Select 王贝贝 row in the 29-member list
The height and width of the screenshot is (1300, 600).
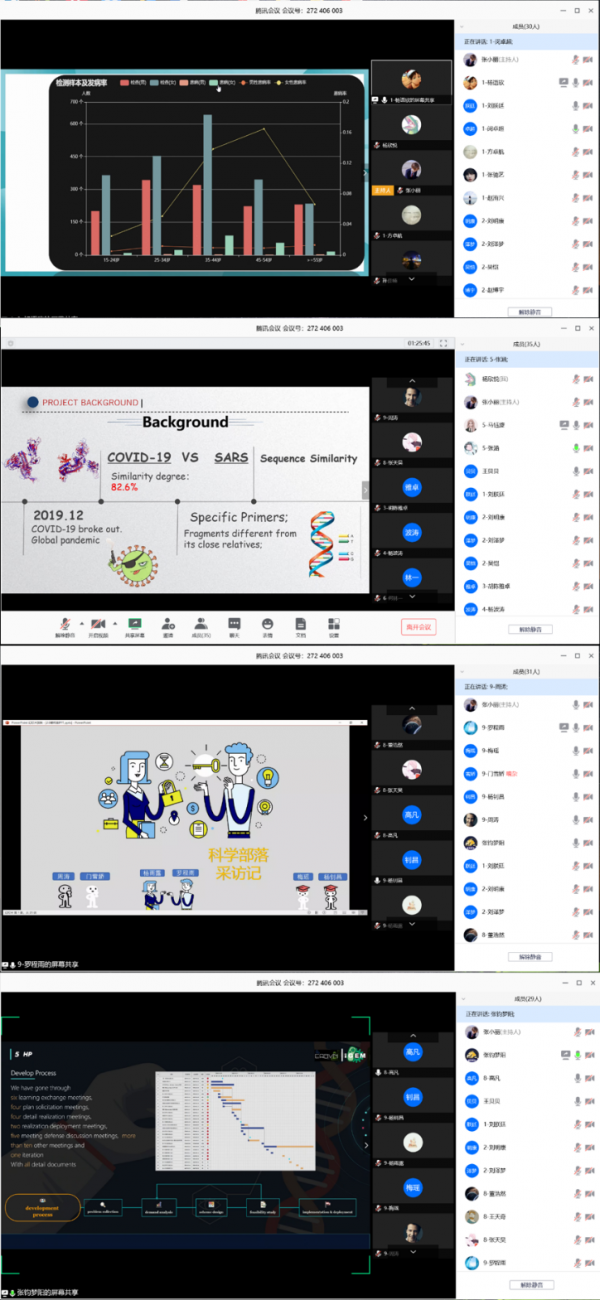pyautogui.click(x=528, y=1101)
